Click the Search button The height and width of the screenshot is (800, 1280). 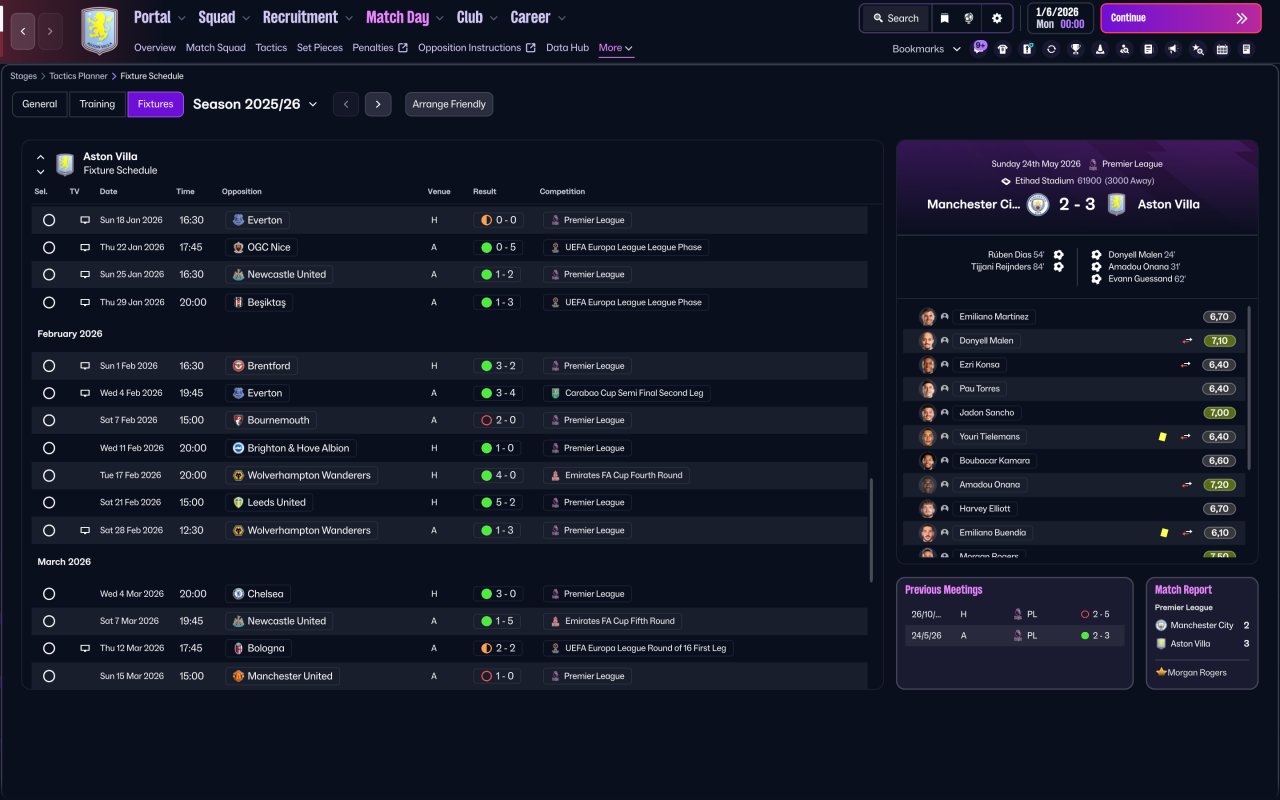(895, 18)
